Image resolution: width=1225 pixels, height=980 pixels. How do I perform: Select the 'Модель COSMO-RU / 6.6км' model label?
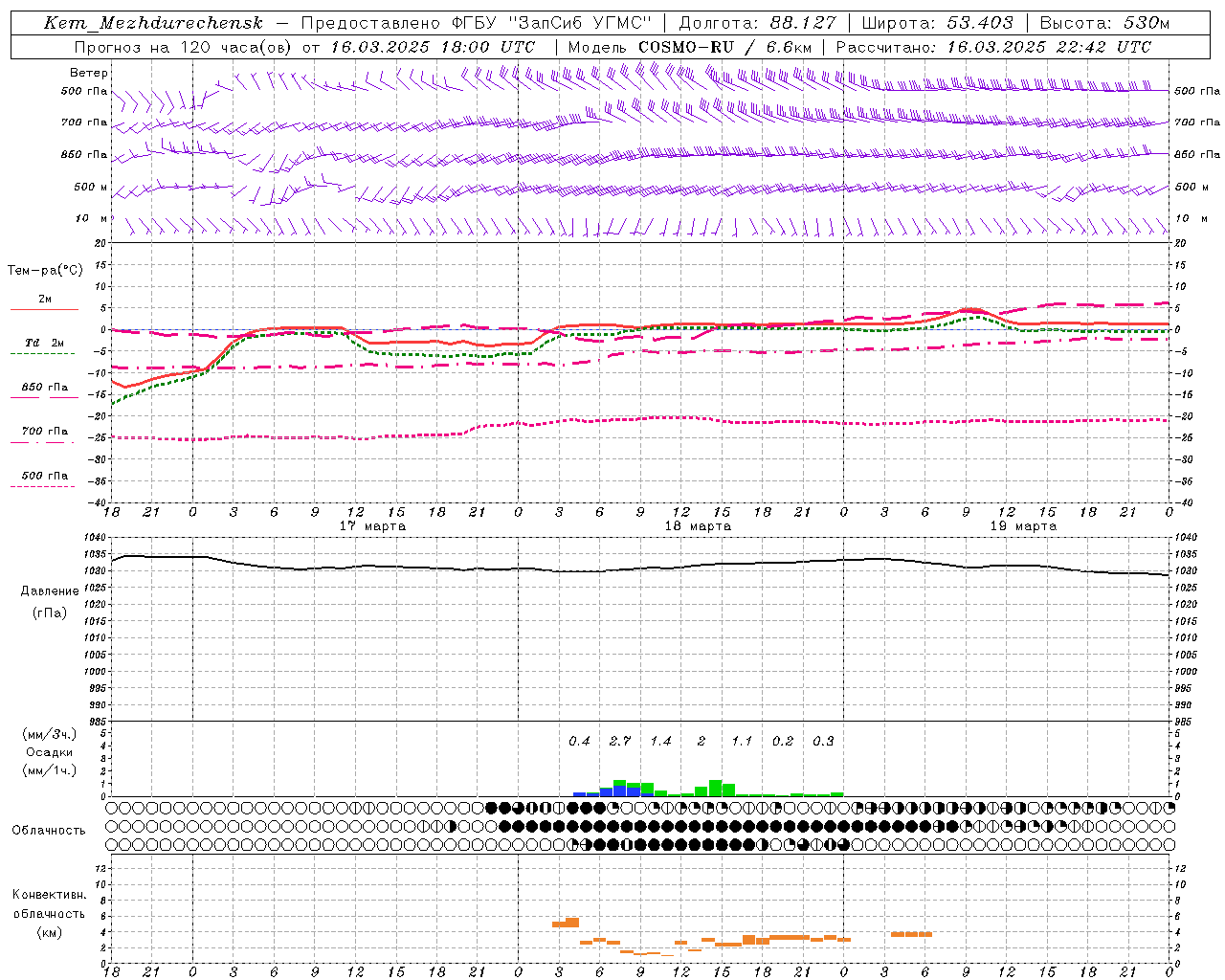point(690,46)
